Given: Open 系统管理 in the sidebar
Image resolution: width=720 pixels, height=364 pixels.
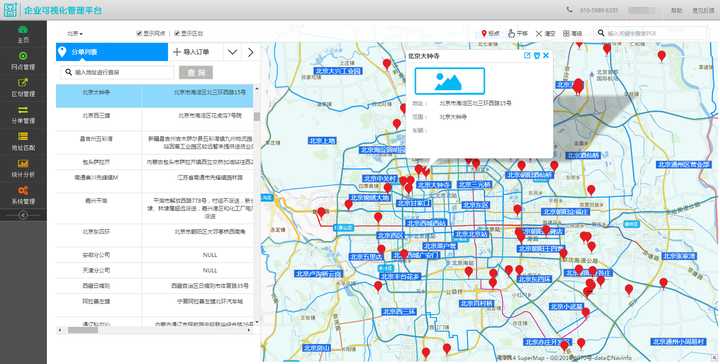Looking at the screenshot, I should coord(23,195).
